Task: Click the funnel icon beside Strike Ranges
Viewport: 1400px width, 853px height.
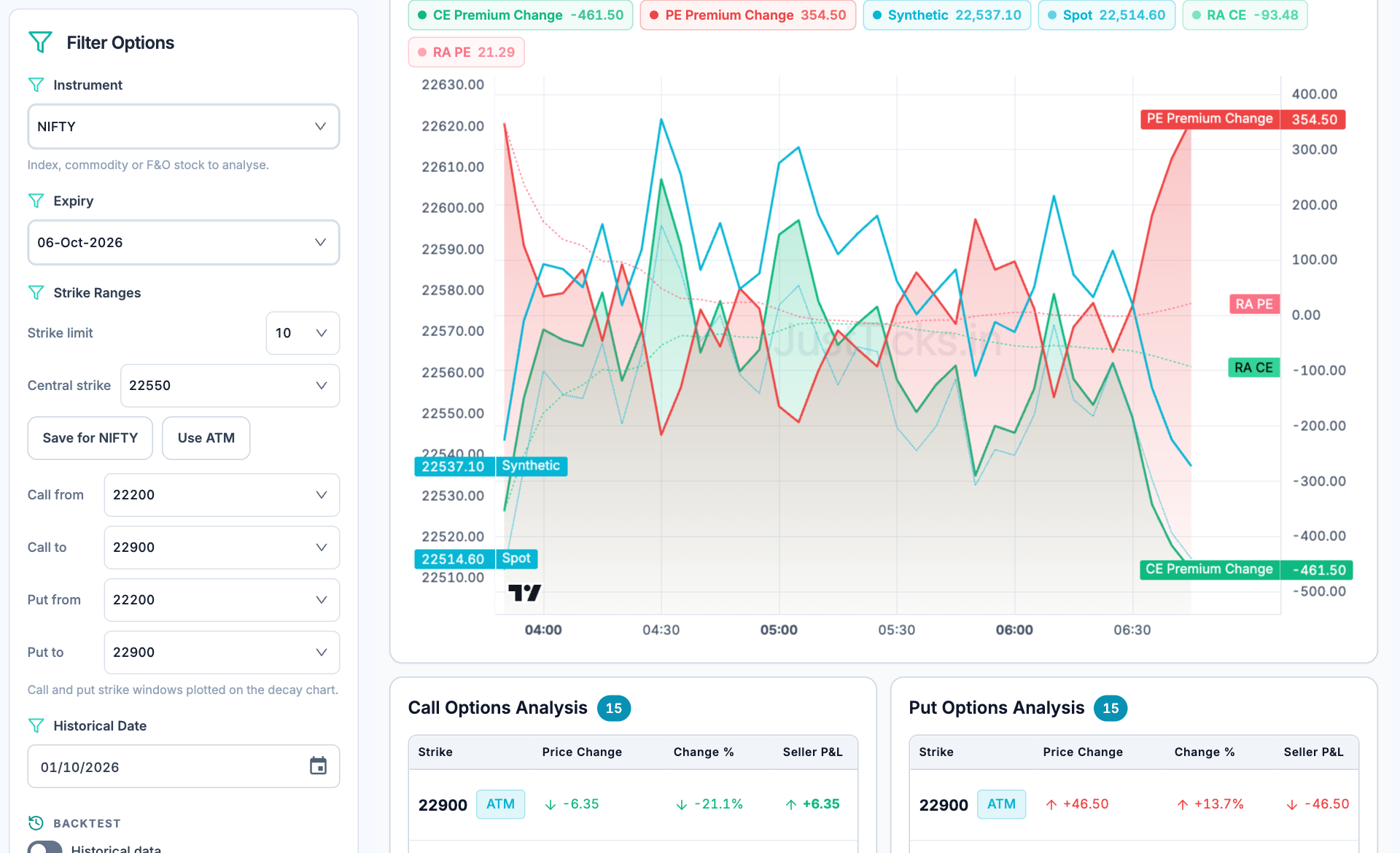Action: 36,292
